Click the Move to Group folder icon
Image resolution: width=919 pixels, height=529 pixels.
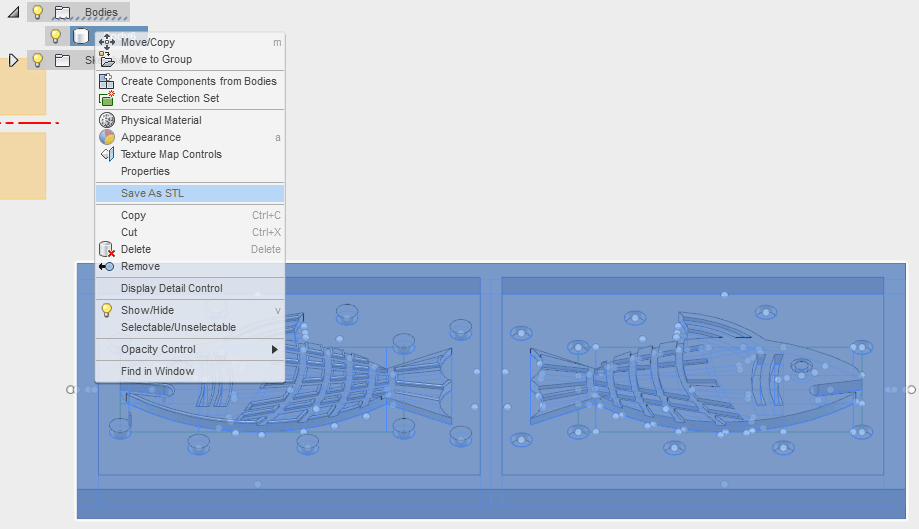pos(107,59)
